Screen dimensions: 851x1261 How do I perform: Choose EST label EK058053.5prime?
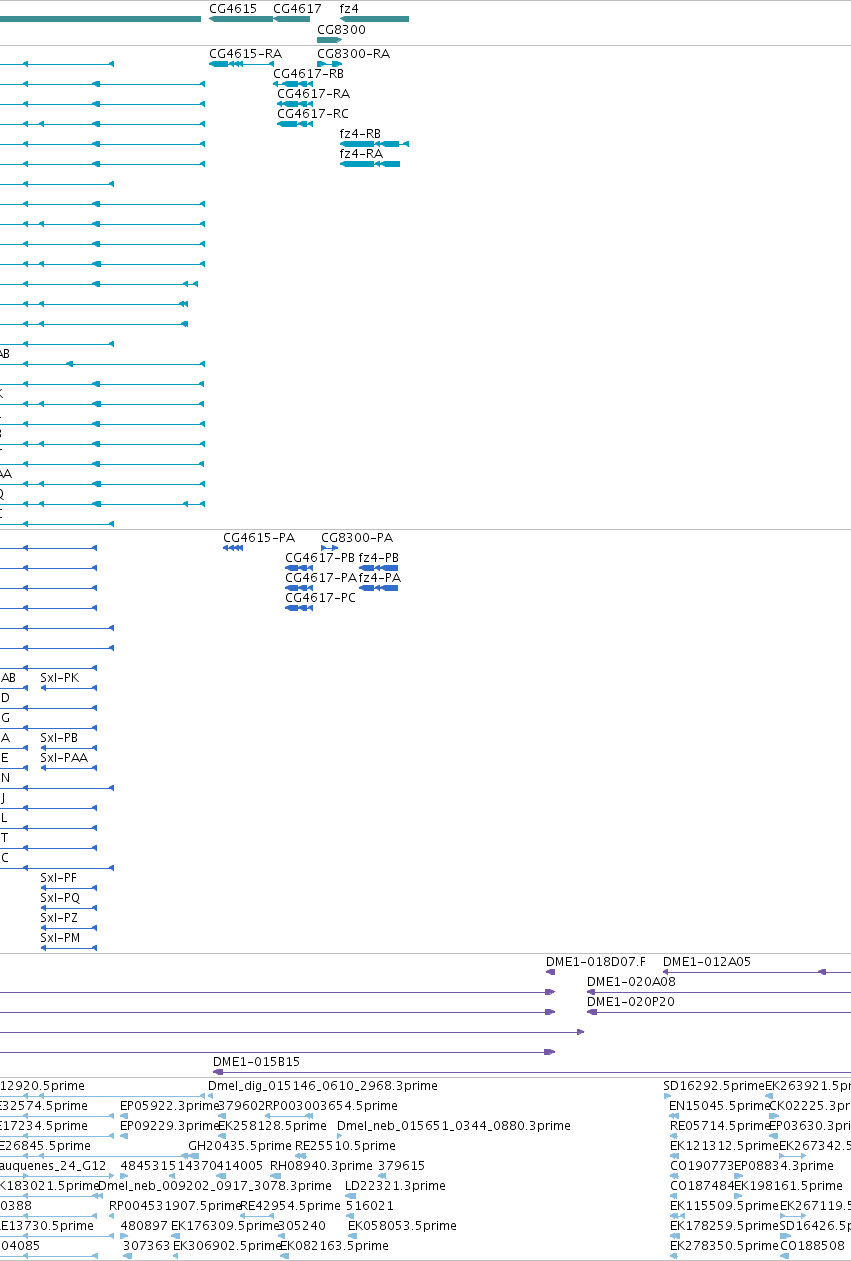tap(402, 1226)
